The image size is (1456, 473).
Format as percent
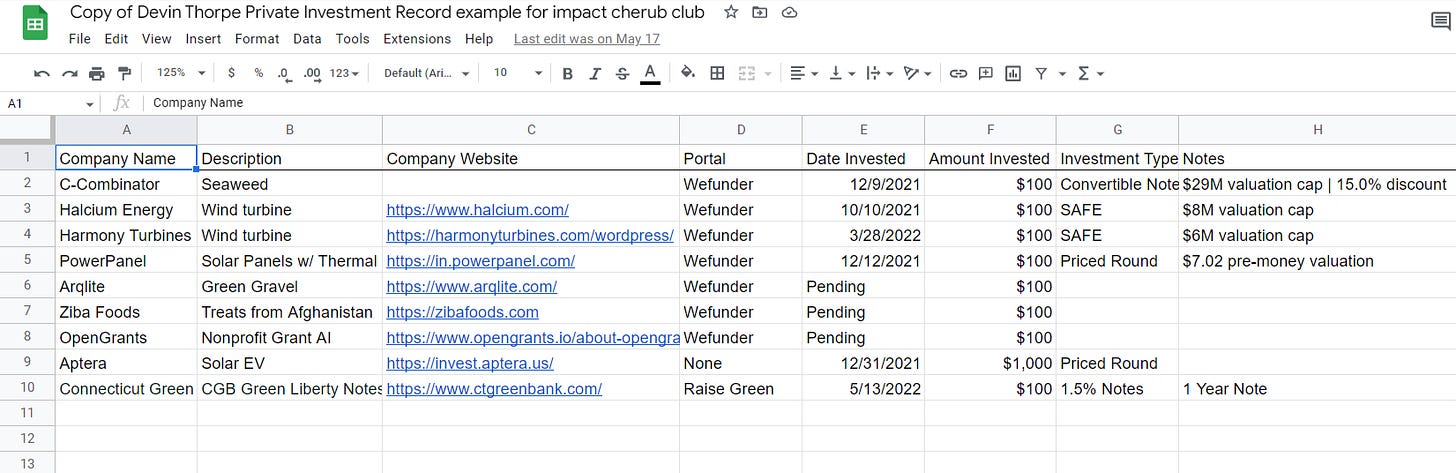(259, 73)
